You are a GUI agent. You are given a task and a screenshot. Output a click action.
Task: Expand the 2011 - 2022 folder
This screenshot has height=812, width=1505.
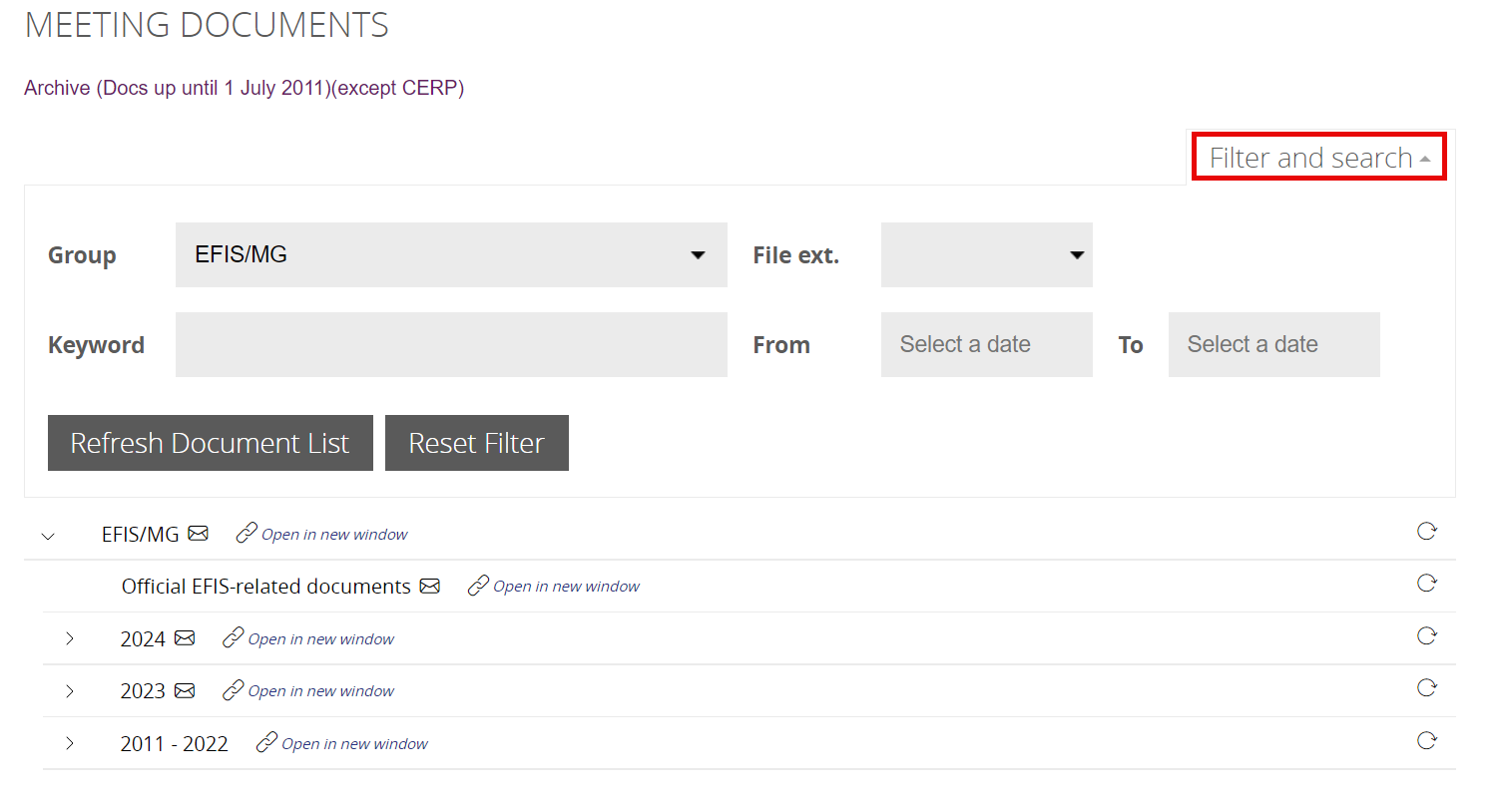click(70, 743)
